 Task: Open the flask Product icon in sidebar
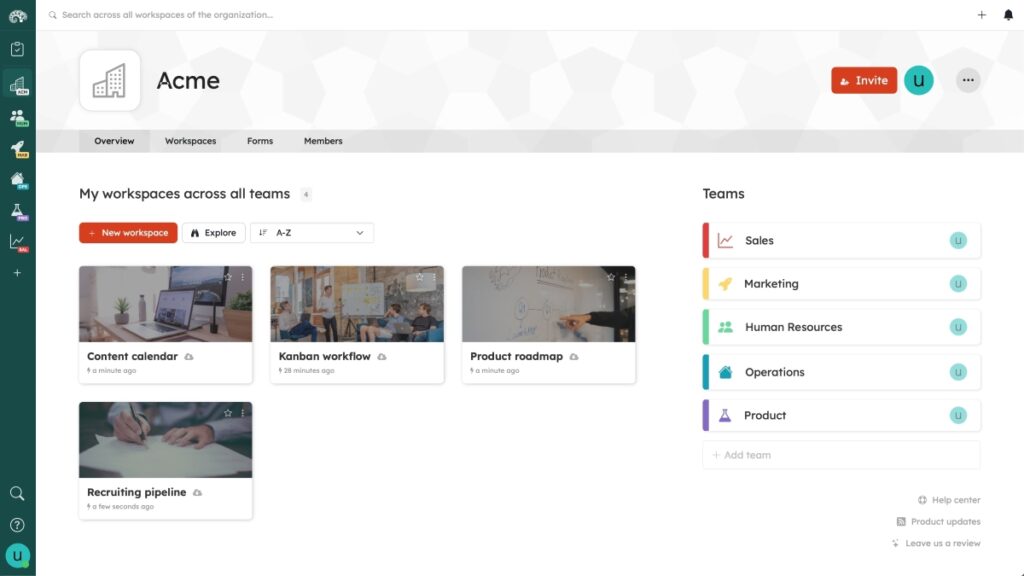[18, 211]
